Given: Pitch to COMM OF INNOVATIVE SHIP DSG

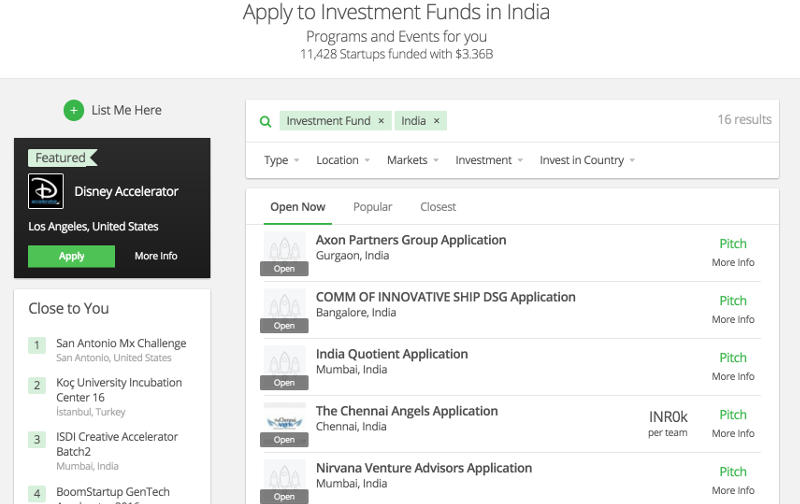Looking at the screenshot, I should [x=733, y=301].
